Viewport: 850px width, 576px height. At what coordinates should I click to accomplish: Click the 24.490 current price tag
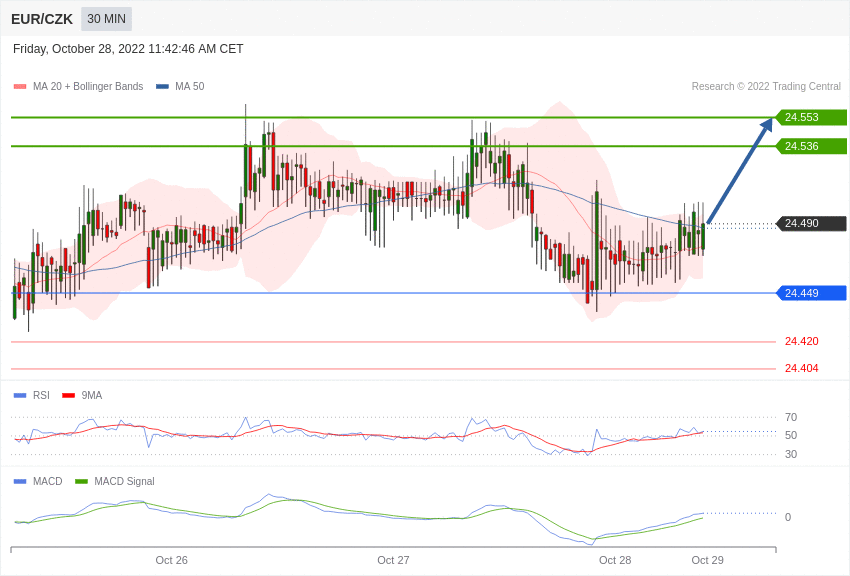pos(812,223)
